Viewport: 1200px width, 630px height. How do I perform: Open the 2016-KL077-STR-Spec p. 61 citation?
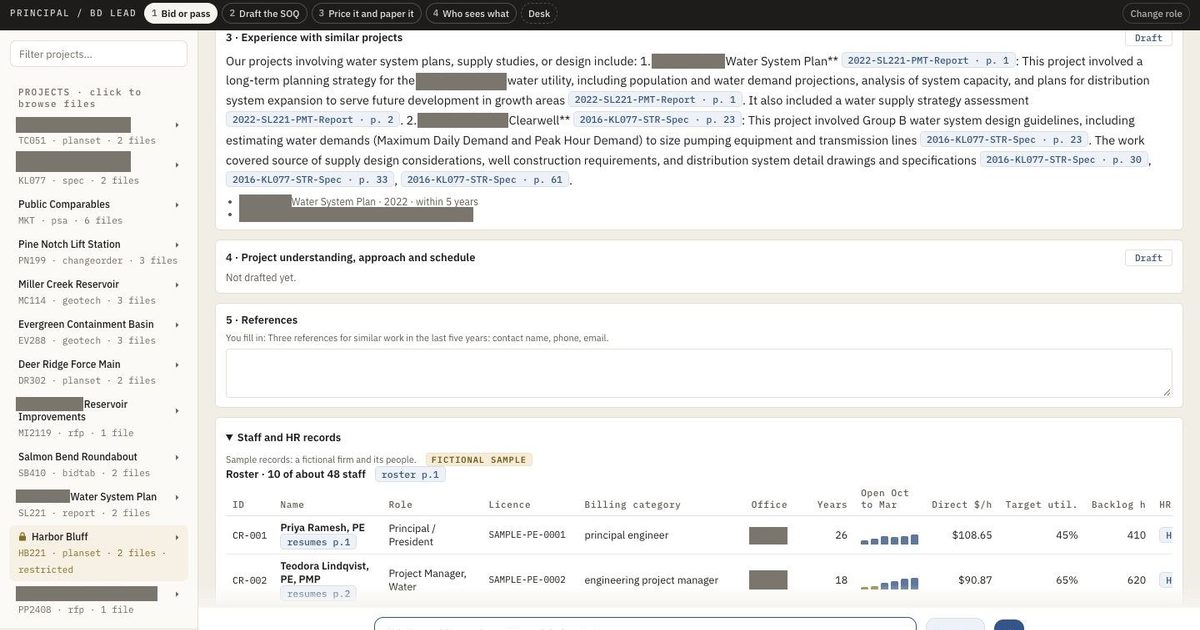pyautogui.click(x=485, y=180)
